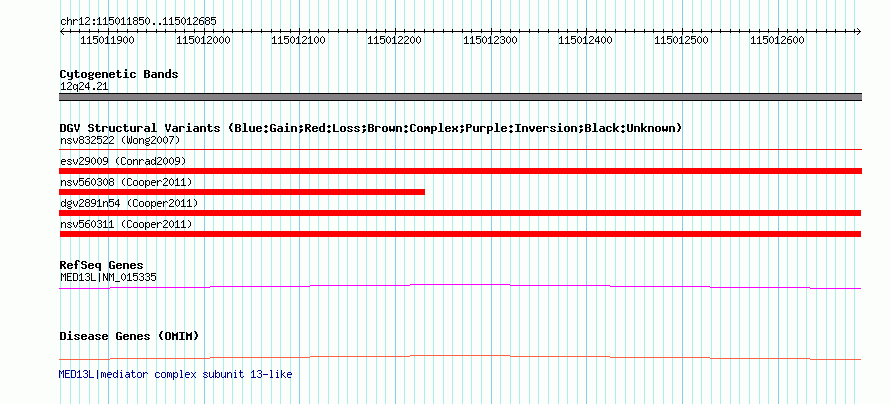The height and width of the screenshot is (404, 890).
Task: Click the dgv2891n54 (Cooper2011) label
Action: click(x=129, y=203)
